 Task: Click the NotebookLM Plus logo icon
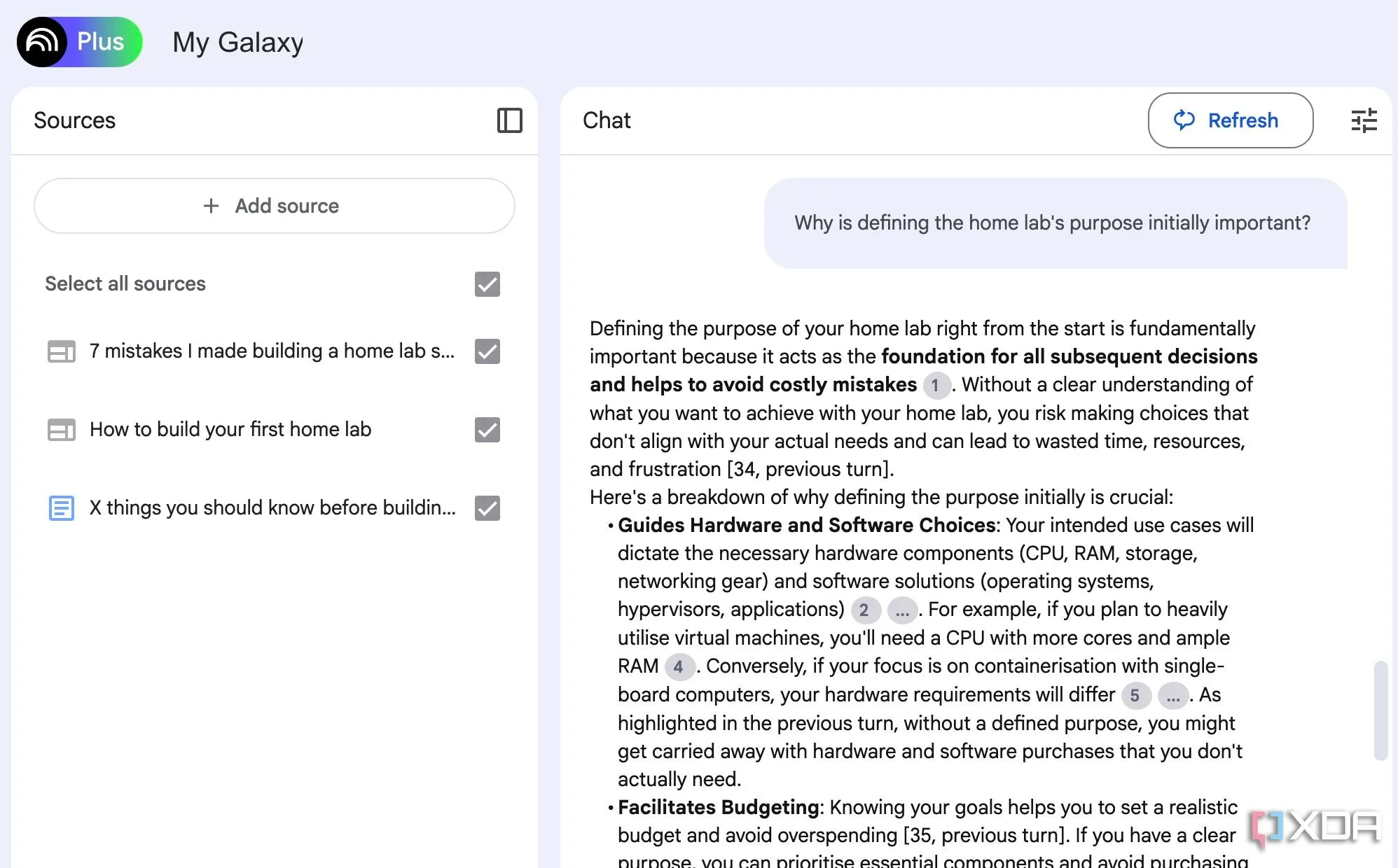click(x=42, y=42)
